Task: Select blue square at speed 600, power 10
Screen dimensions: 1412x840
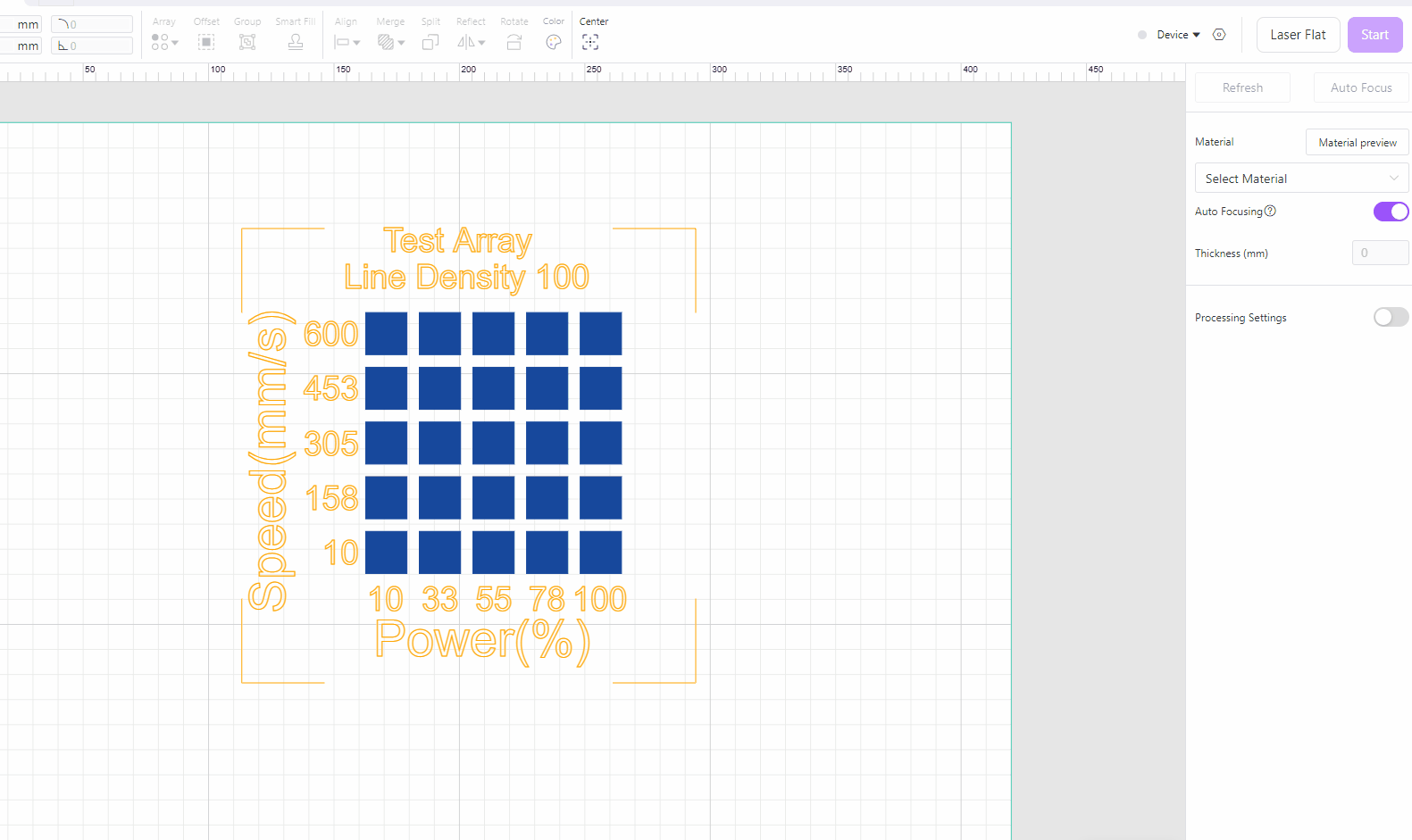Action: pyautogui.click(x=386, y=334)
